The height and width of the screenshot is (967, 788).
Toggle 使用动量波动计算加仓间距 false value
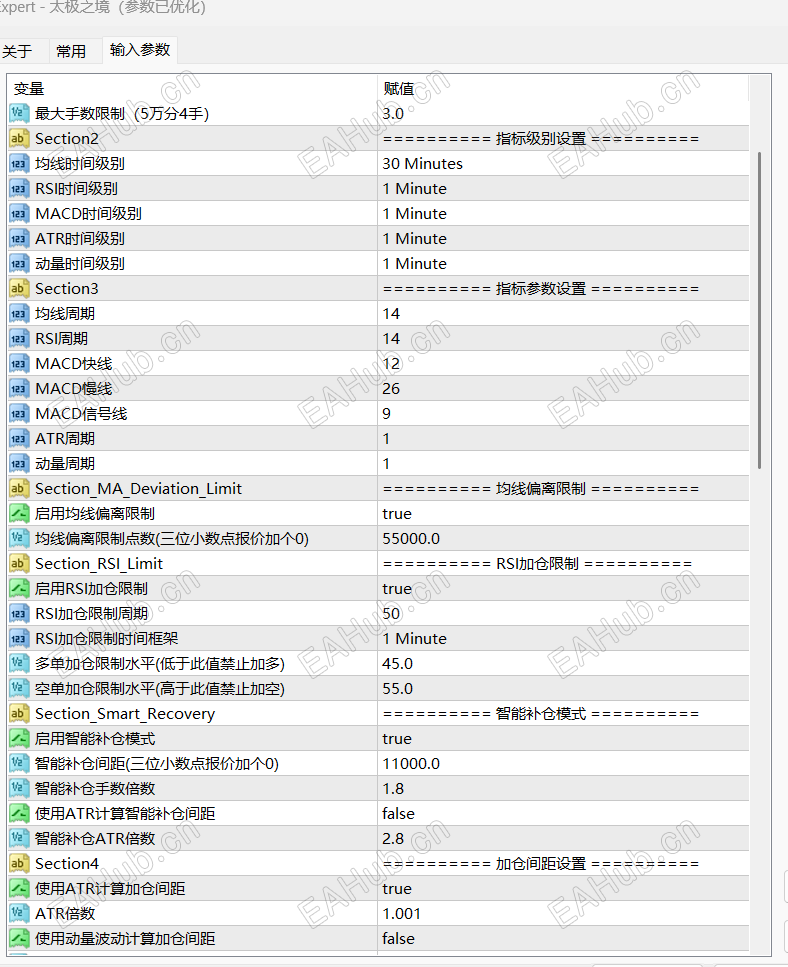click(563, 939)
